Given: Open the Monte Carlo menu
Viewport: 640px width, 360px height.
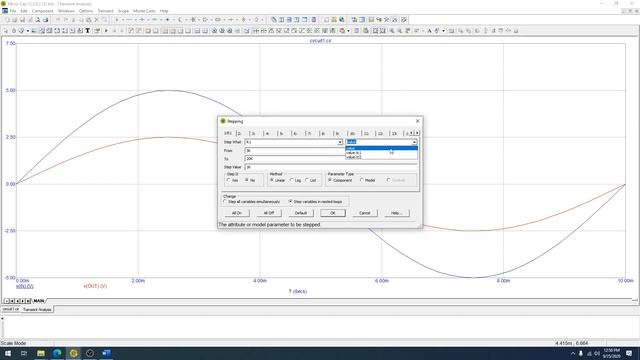Looking at the screenshot, I should 144,11.
